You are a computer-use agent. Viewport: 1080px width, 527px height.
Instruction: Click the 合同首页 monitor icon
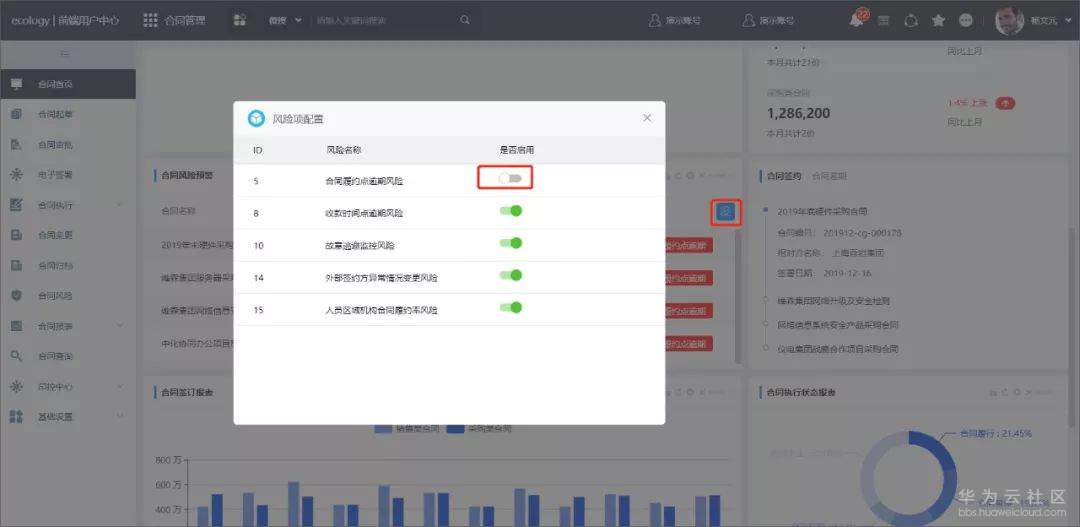(17, 84)
